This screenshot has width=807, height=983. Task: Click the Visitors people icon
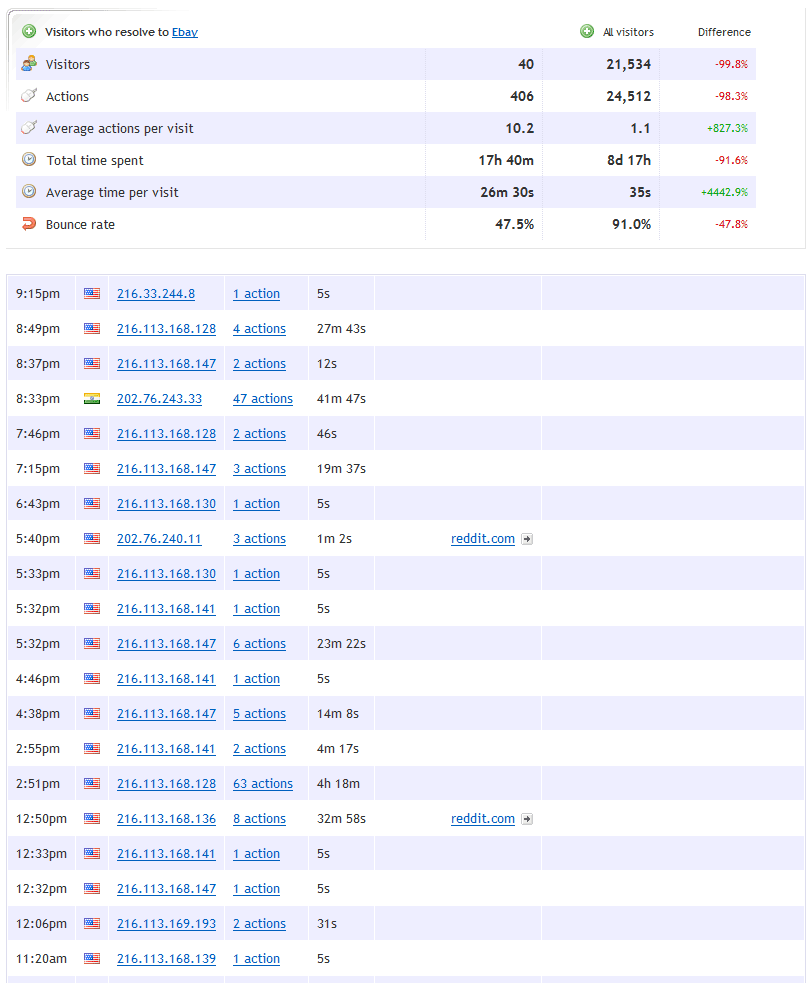[x=29, y=64]
